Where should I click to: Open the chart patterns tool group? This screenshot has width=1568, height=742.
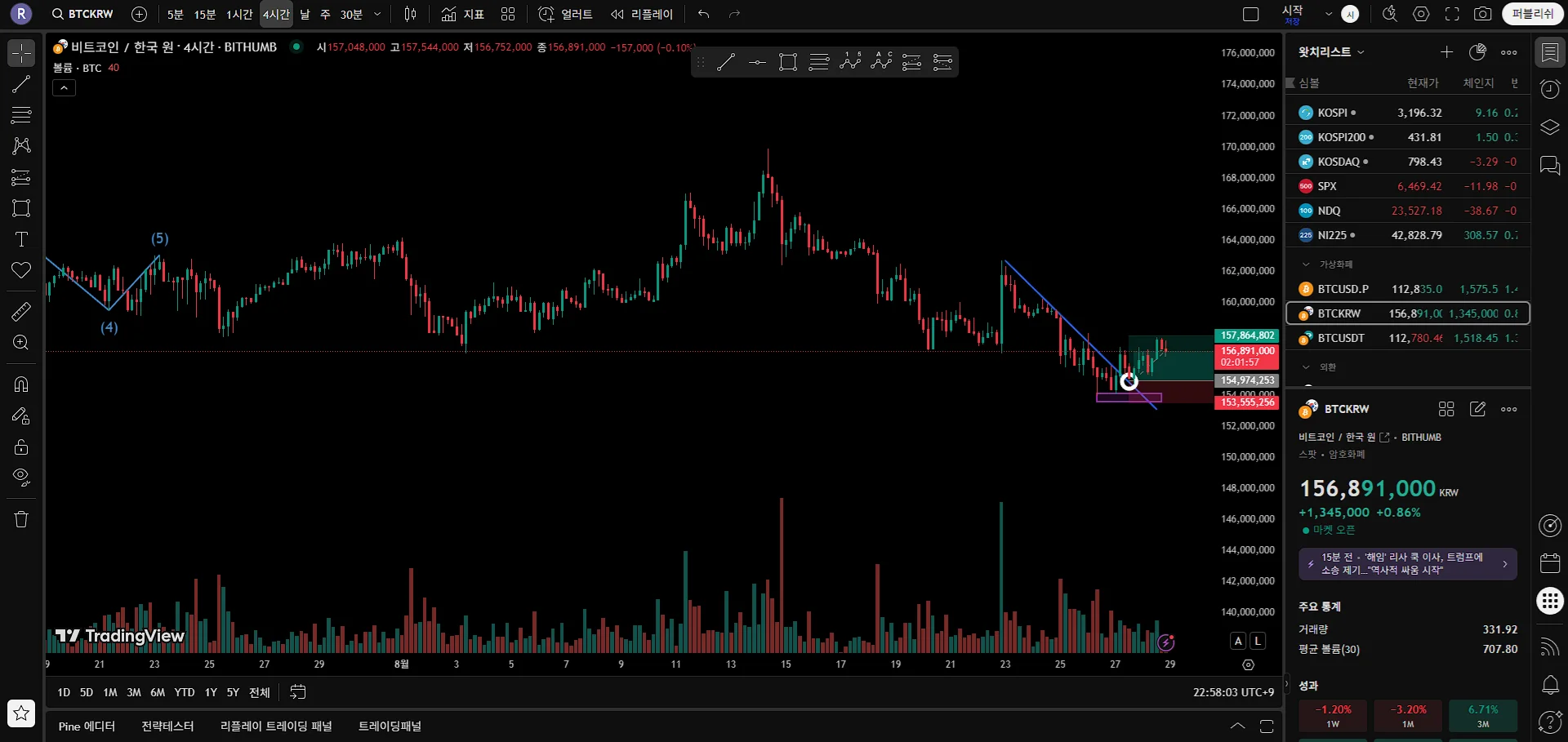click(x=21, y=146)
